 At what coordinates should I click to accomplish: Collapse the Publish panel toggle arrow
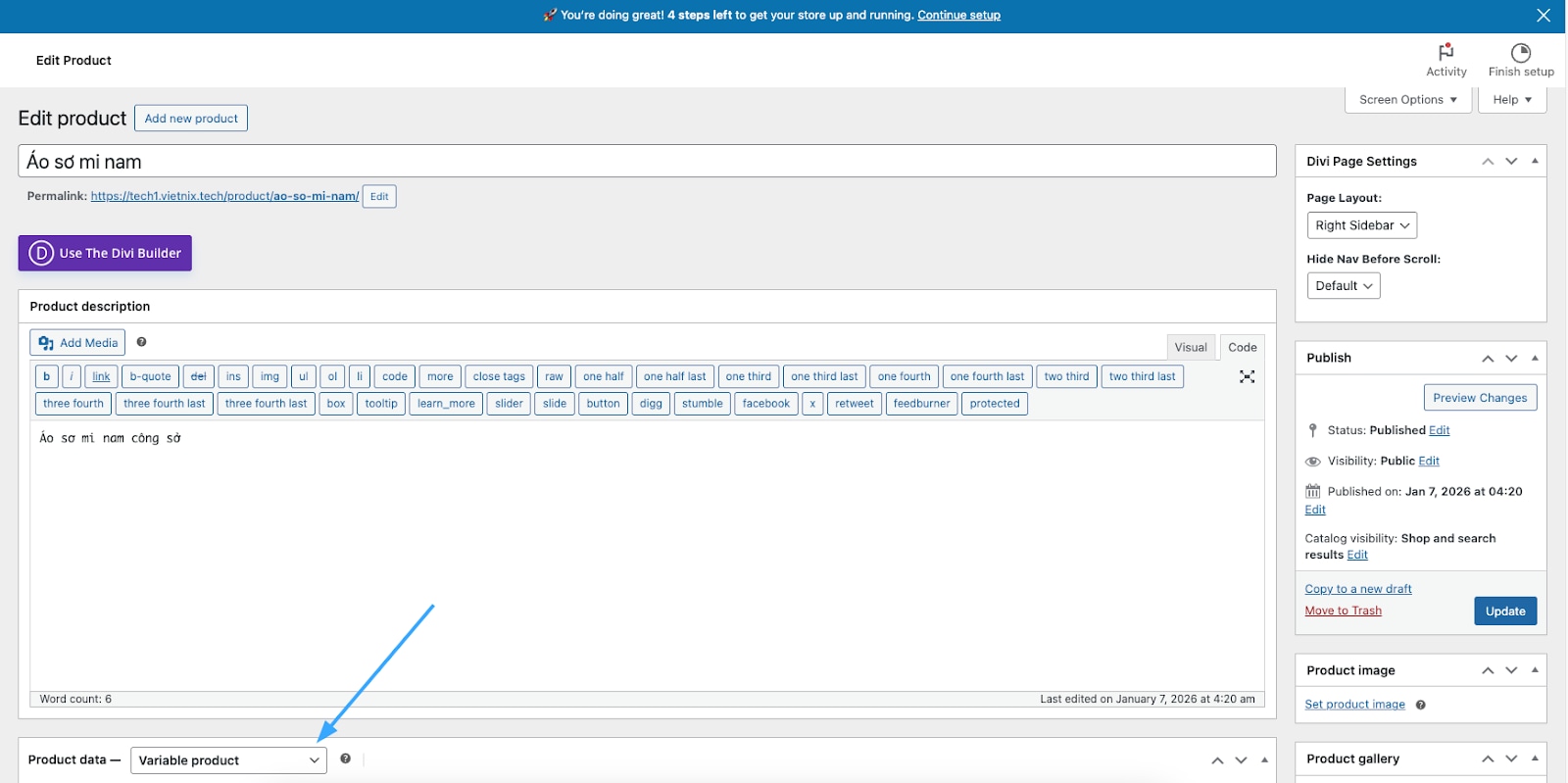(x=1535, y=358)
